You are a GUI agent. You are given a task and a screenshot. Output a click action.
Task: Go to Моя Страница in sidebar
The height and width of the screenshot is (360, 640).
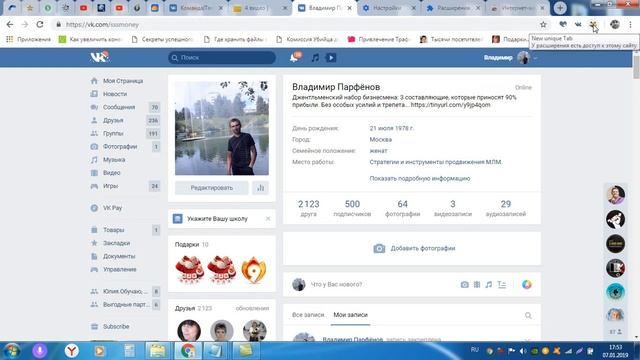pyautogui.click(x=124, y=81)
